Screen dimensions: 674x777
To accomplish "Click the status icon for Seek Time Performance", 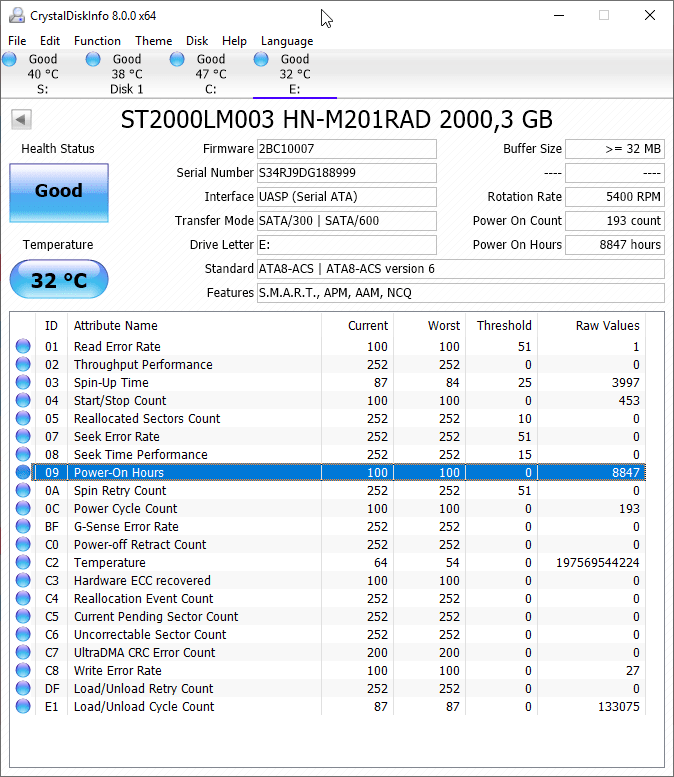I will [23, 454].
